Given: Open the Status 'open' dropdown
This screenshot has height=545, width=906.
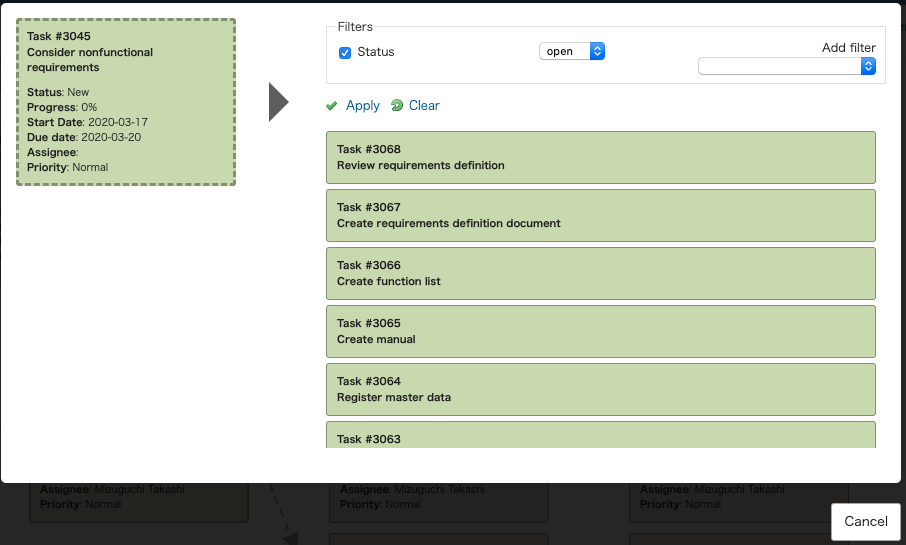Looking at the screenshot, I should [572, 51].
